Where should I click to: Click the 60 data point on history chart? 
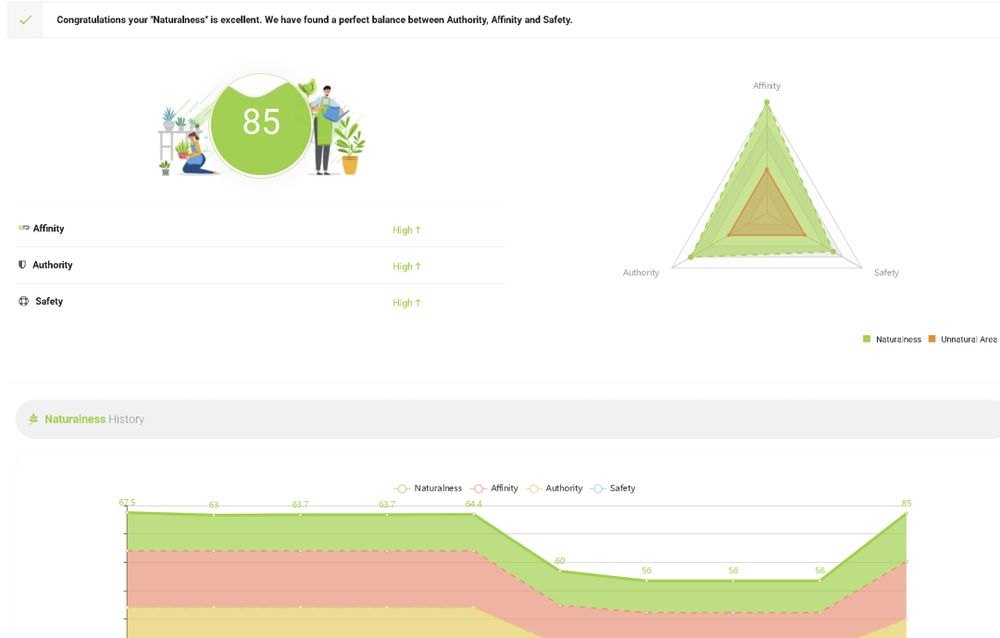tap(560, 570)
